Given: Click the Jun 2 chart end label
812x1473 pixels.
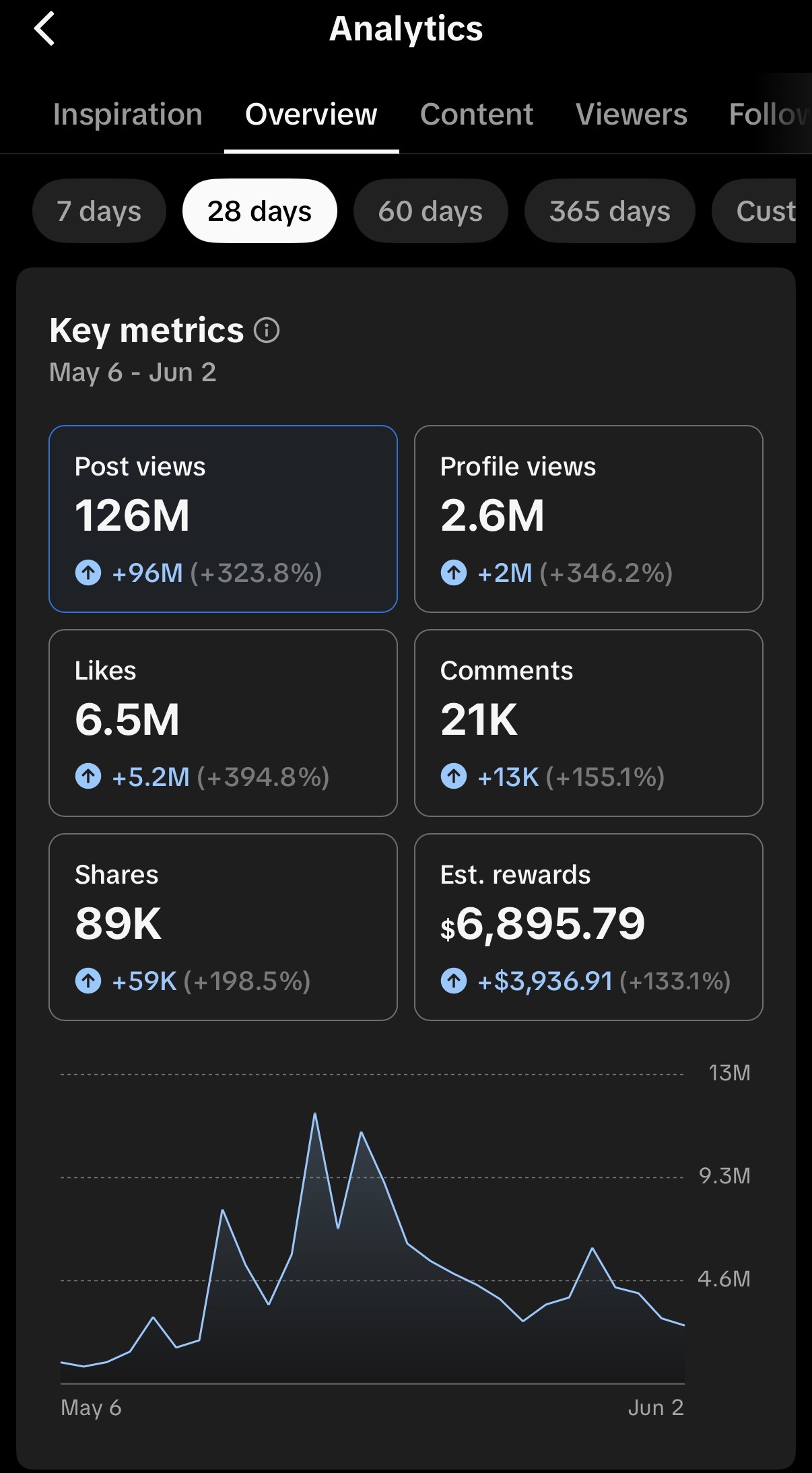Looking at the screenshot, I should [656, 1408].
